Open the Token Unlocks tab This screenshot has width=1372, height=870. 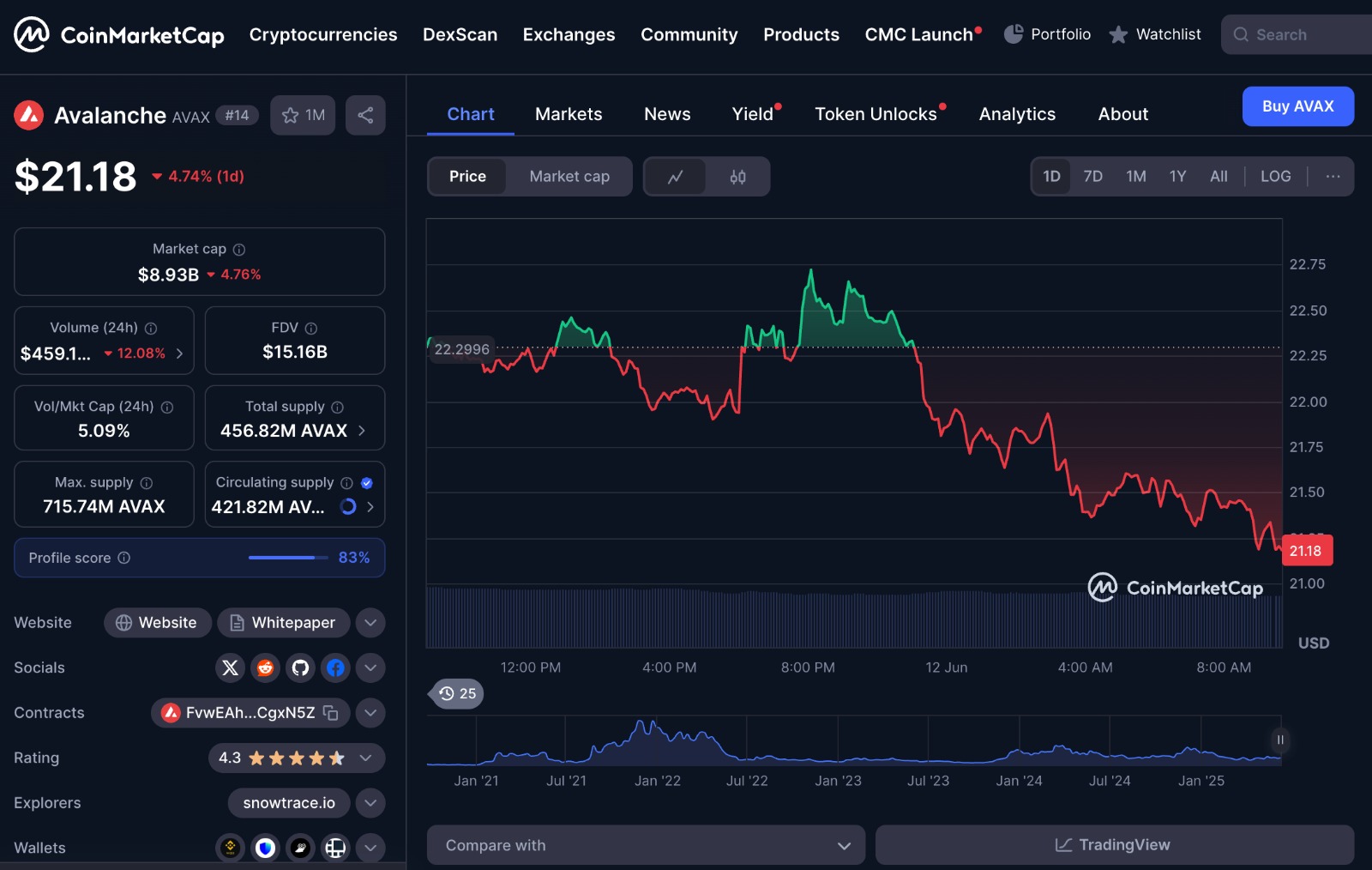(876, 114)
